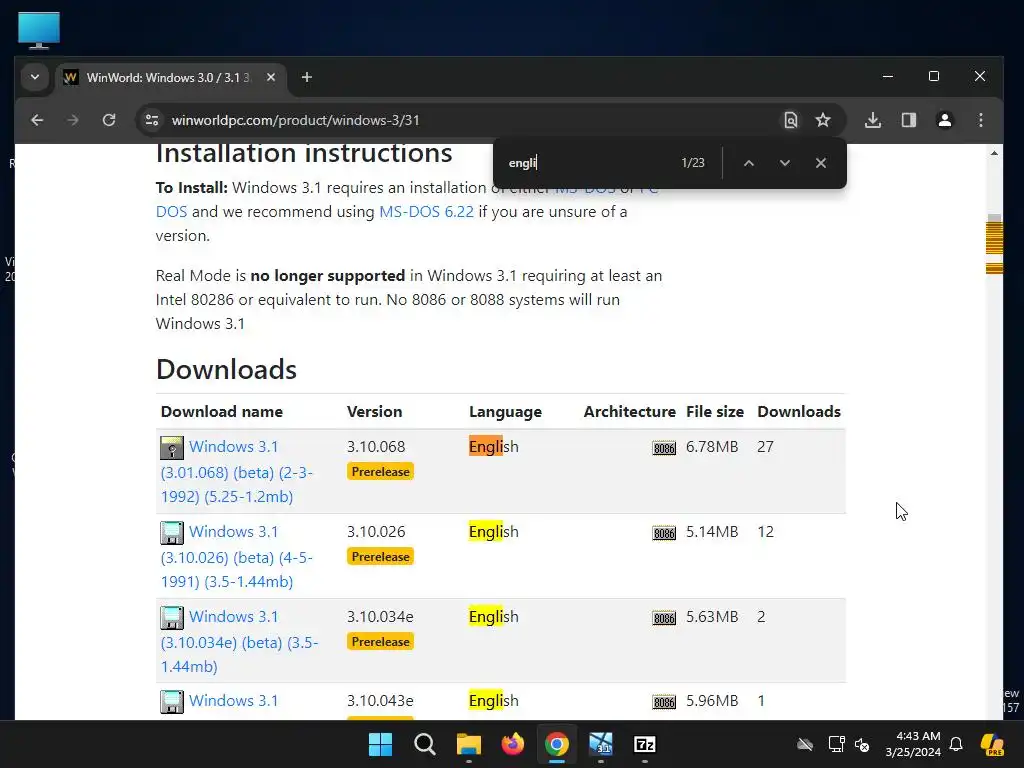The image size is (1024, 768).
Task: Go back to the previous page
Action: point(37,120)
